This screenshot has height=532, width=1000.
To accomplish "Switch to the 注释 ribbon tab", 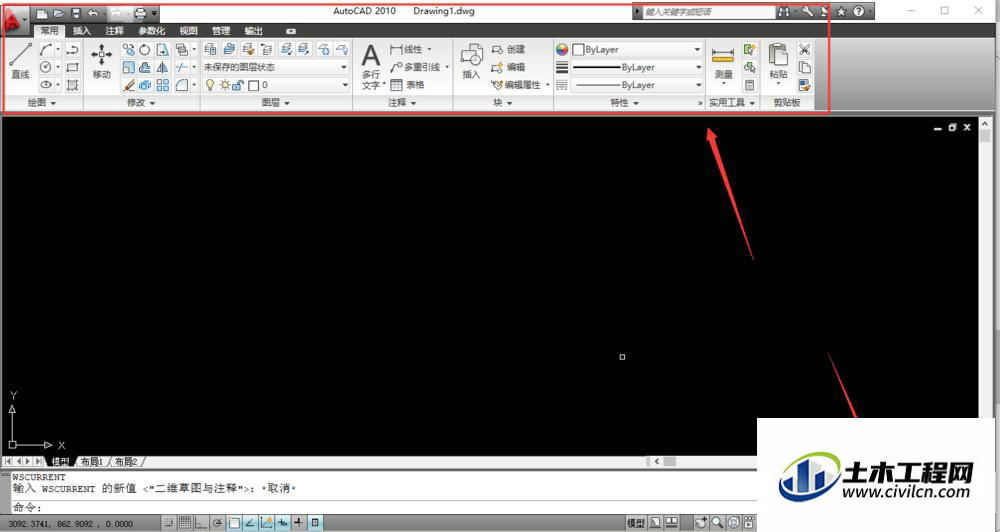I will pos(114,31).
